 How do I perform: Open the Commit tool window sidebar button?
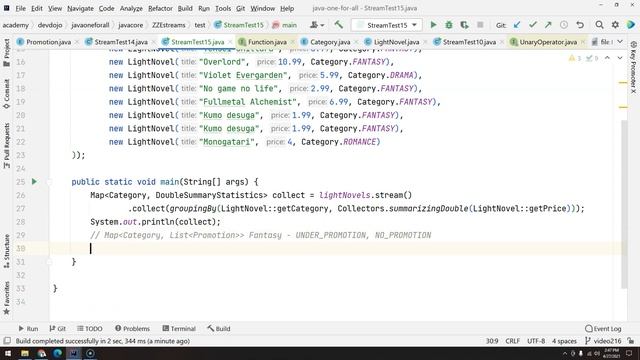point(7,94)
